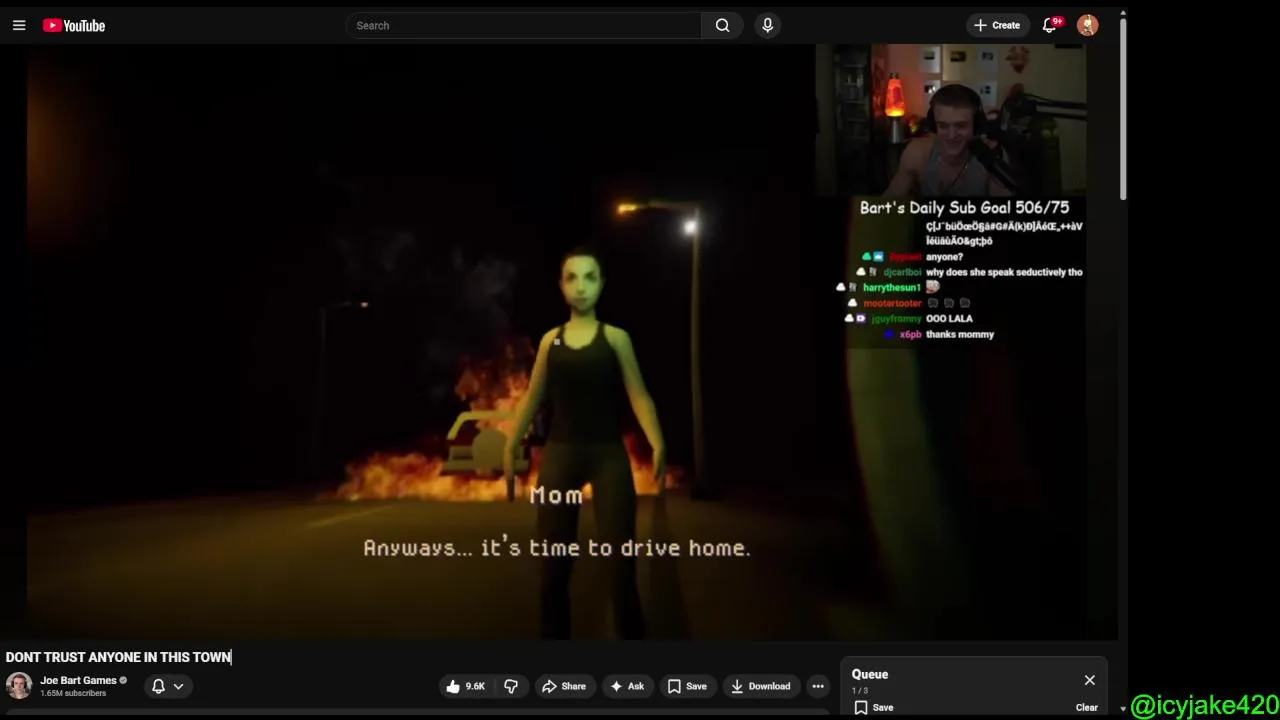Download the video
The height and width of the screenshot is (720, 1280).
pos(760,686)
